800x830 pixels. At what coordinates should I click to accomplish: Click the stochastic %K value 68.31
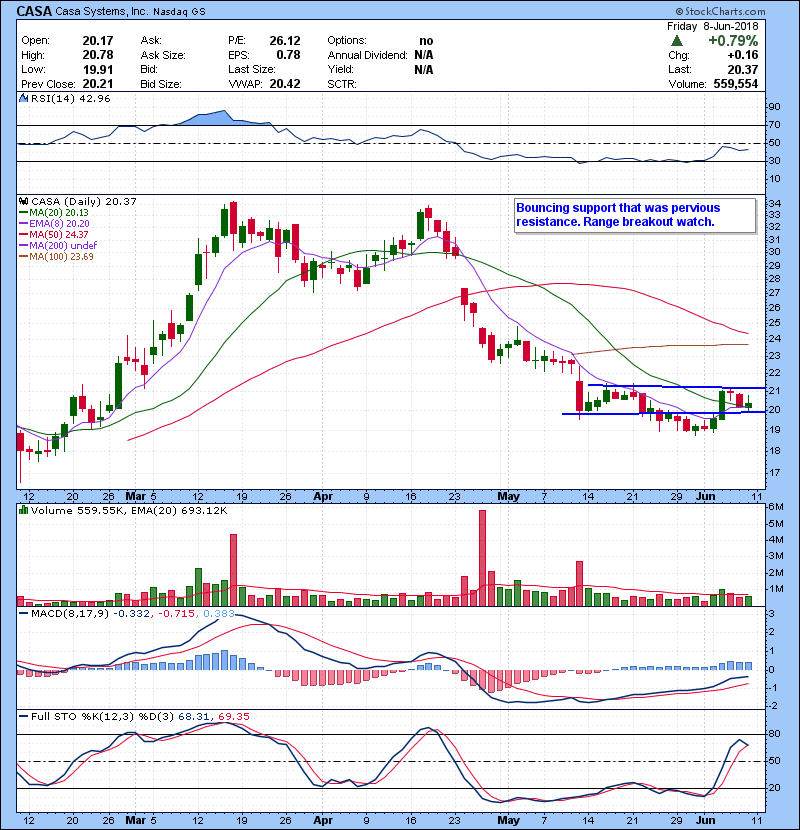click(x=193, y=717)
